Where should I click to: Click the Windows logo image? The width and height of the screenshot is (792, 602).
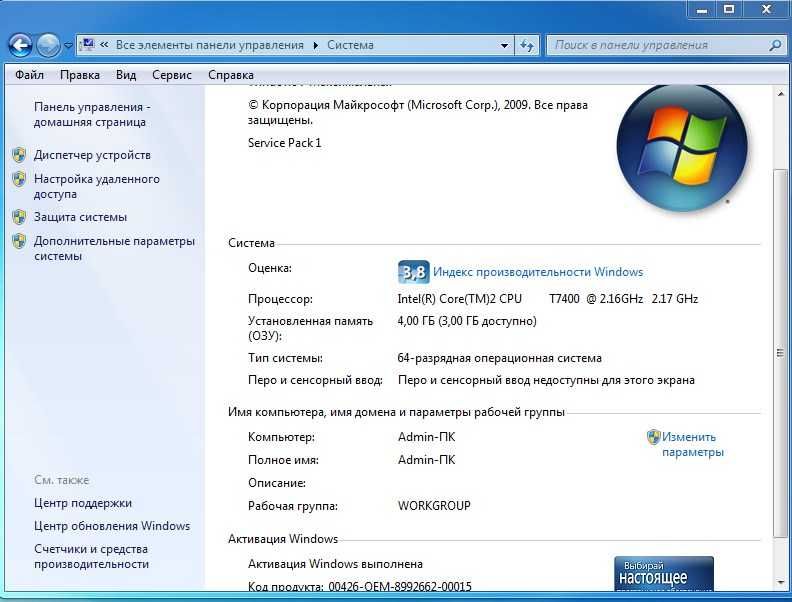click(681, 147)
